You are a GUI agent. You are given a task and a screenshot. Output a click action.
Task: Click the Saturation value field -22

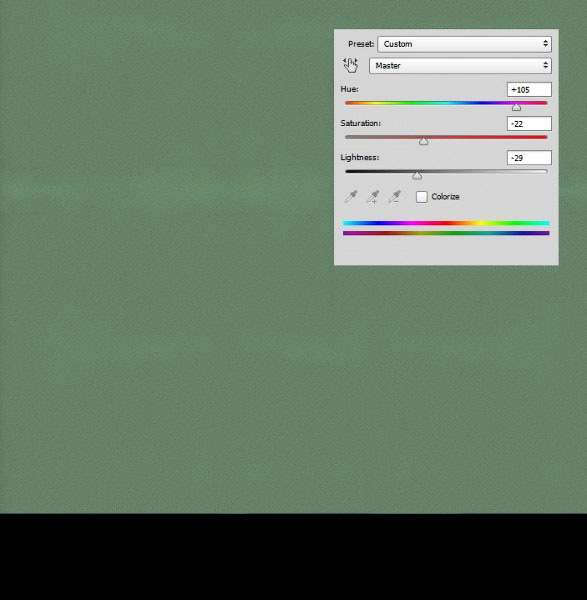point(529,124)
